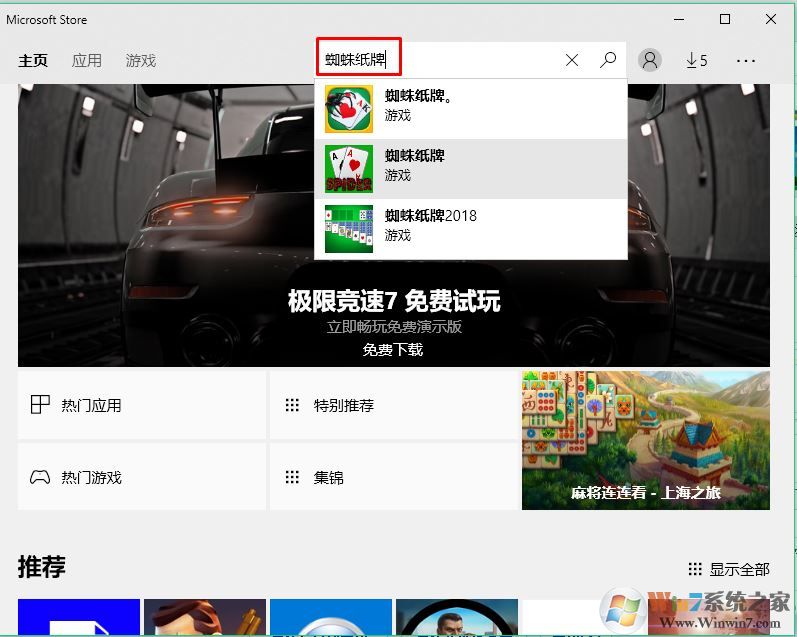Open the 麻将连连看 - 上海之旅 promo image
The image size is (797, 637).
[646, 440]
